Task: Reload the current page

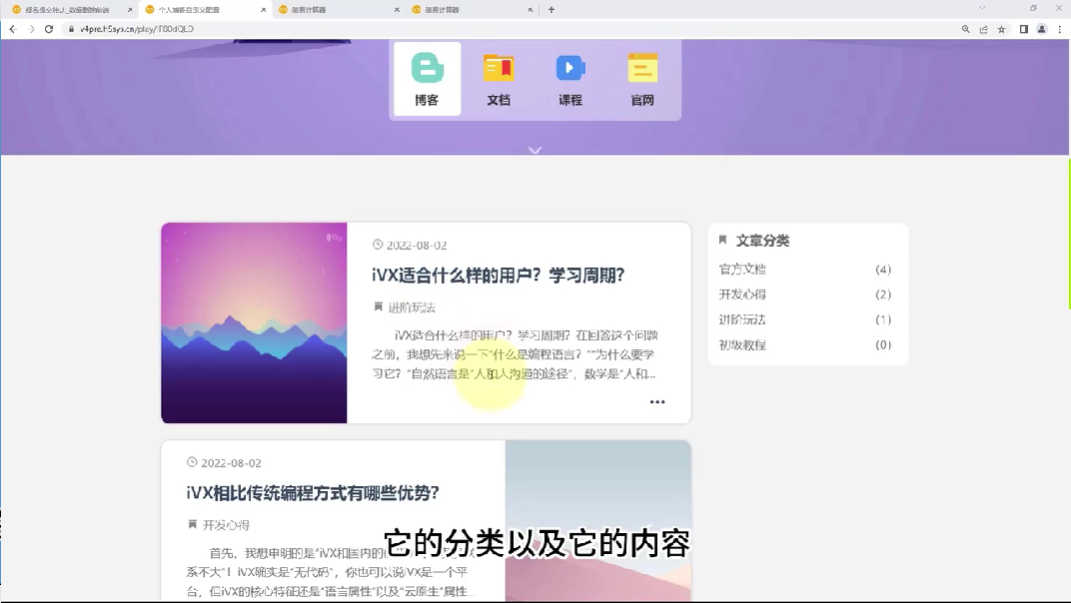Action: [48, 29]
